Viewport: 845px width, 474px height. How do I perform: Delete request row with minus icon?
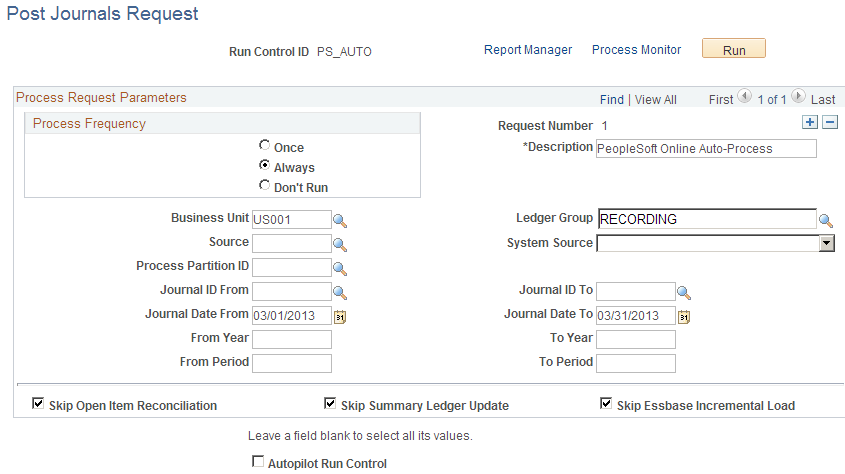tap(830, 122)
